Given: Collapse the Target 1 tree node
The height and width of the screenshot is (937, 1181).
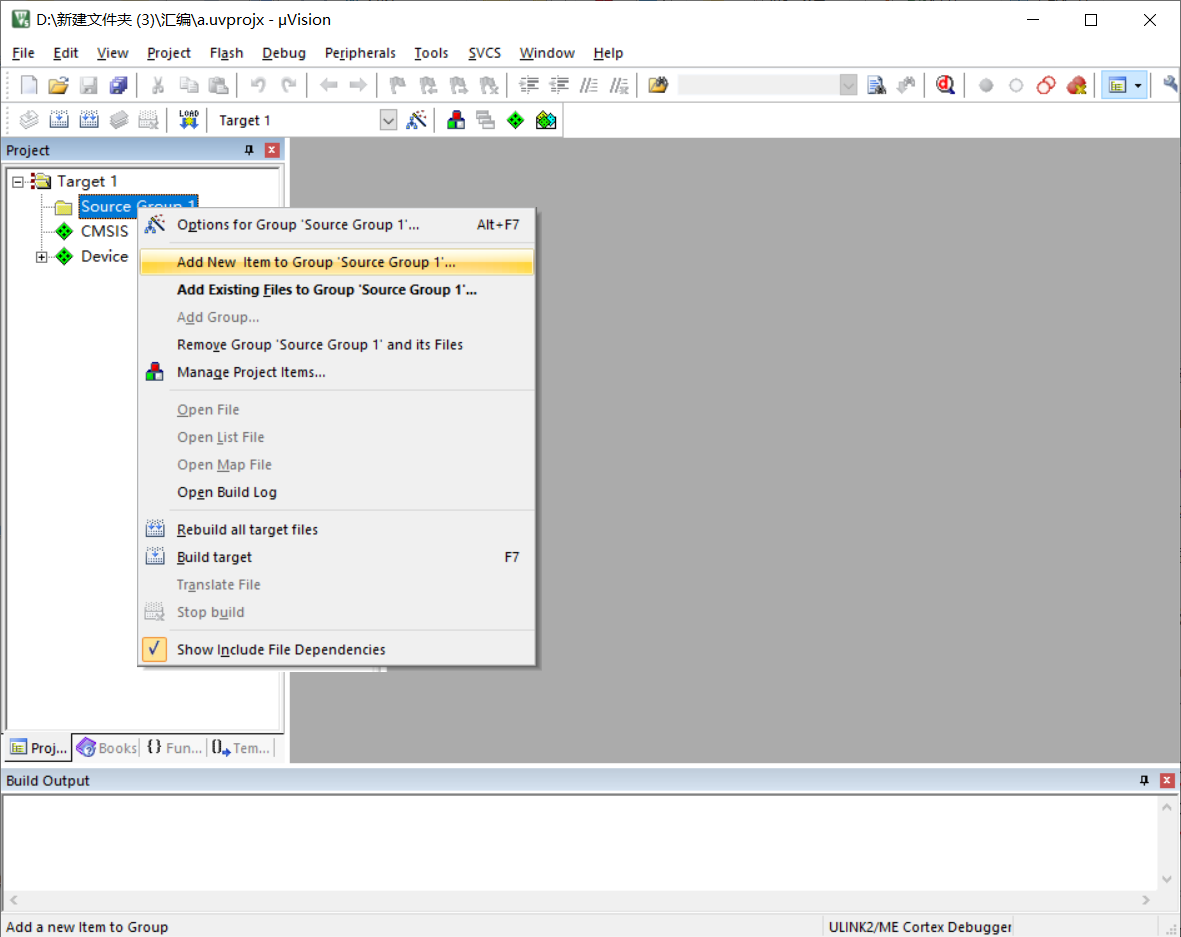Looking at the screenshot, I should (18, 182).
